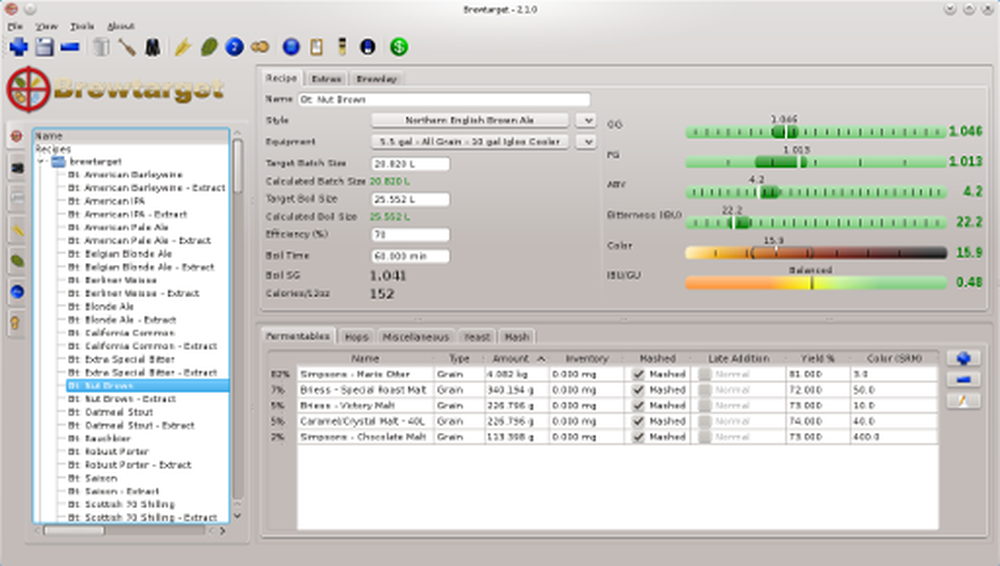Toggle Late Addition checkbox for Simpsons Chocolate Malt
1000x566 pixels.
(x=704, y=436)
